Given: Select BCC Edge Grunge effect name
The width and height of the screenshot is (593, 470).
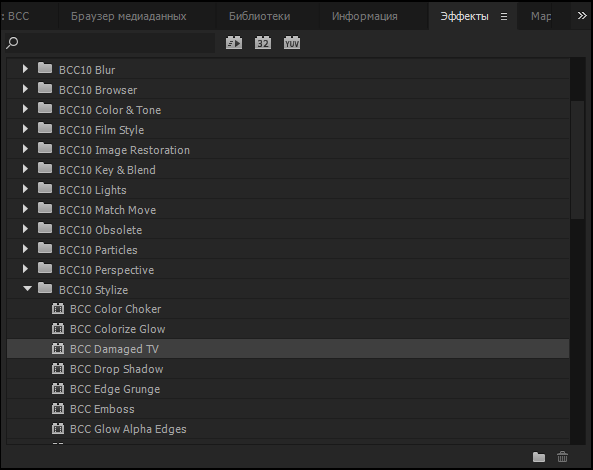Looking at the screenshot, I should (115, 389).
